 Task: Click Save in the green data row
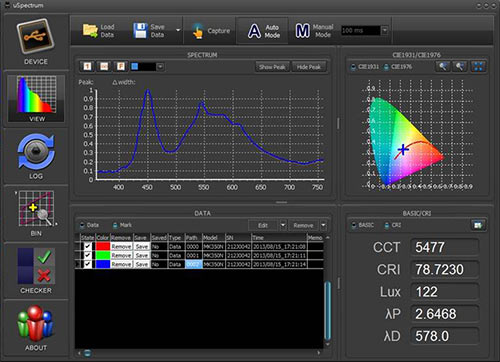tap(142, 255)
